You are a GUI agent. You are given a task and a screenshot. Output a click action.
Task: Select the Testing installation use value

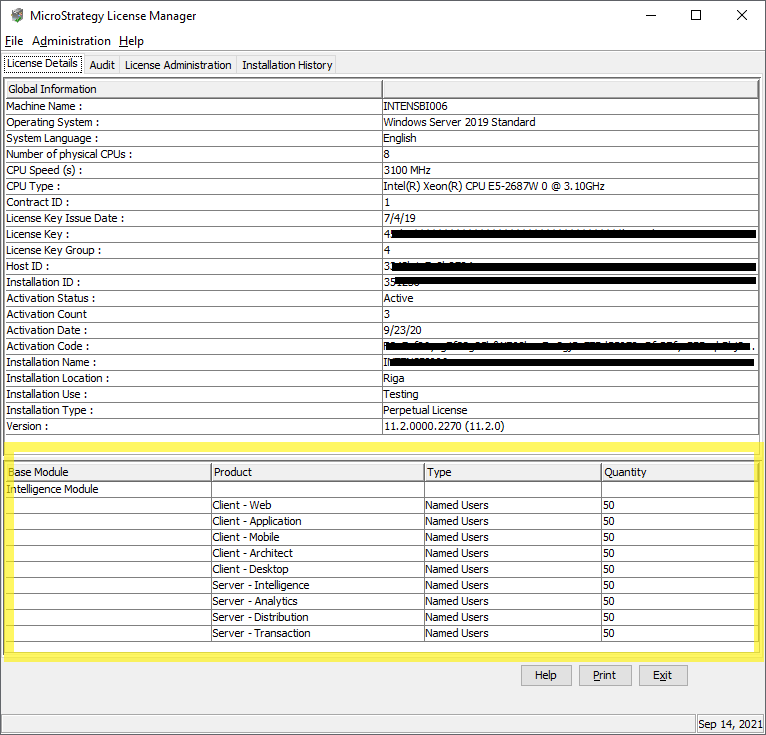[401, 394]
